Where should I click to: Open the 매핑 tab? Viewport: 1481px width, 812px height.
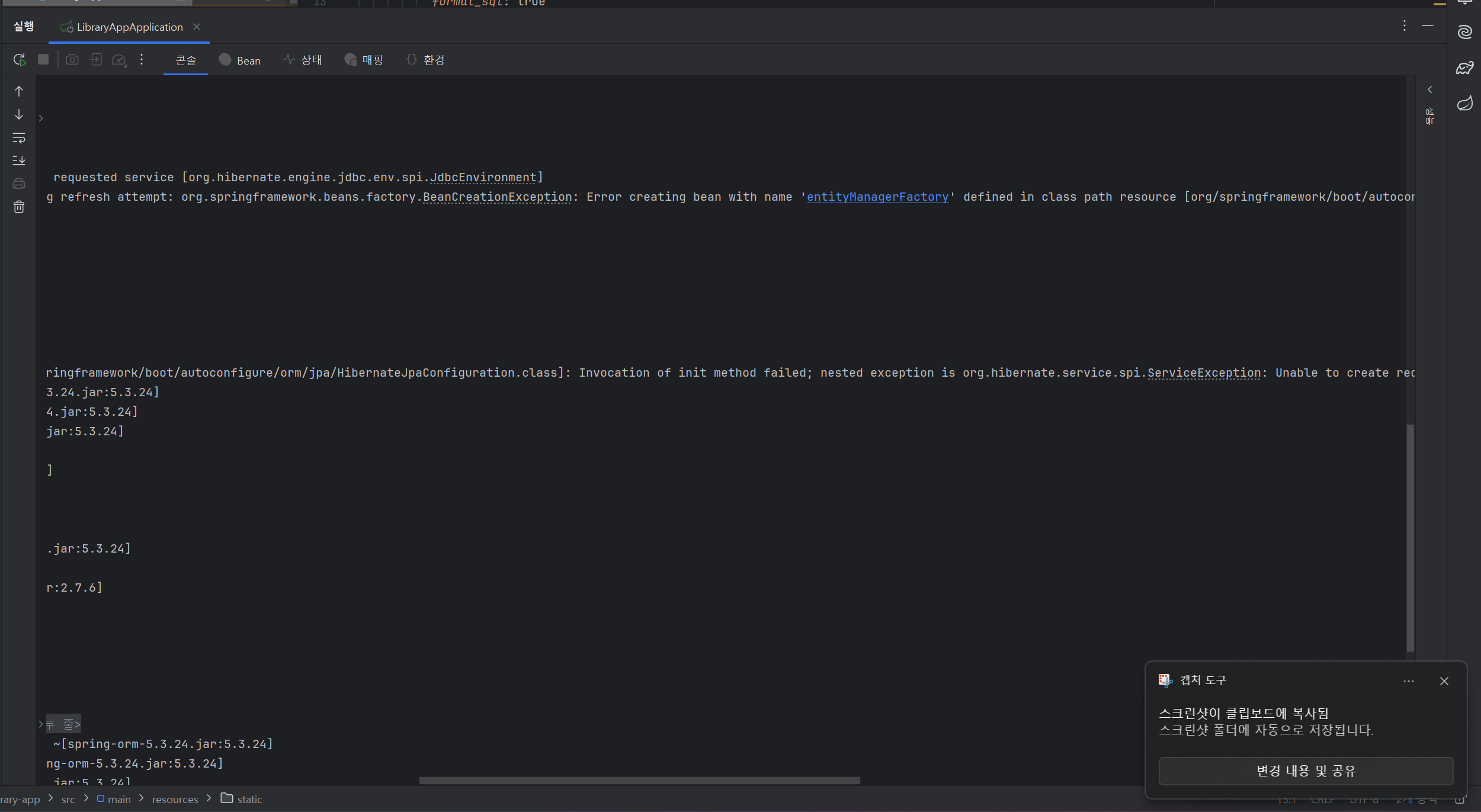coord(363,60)
